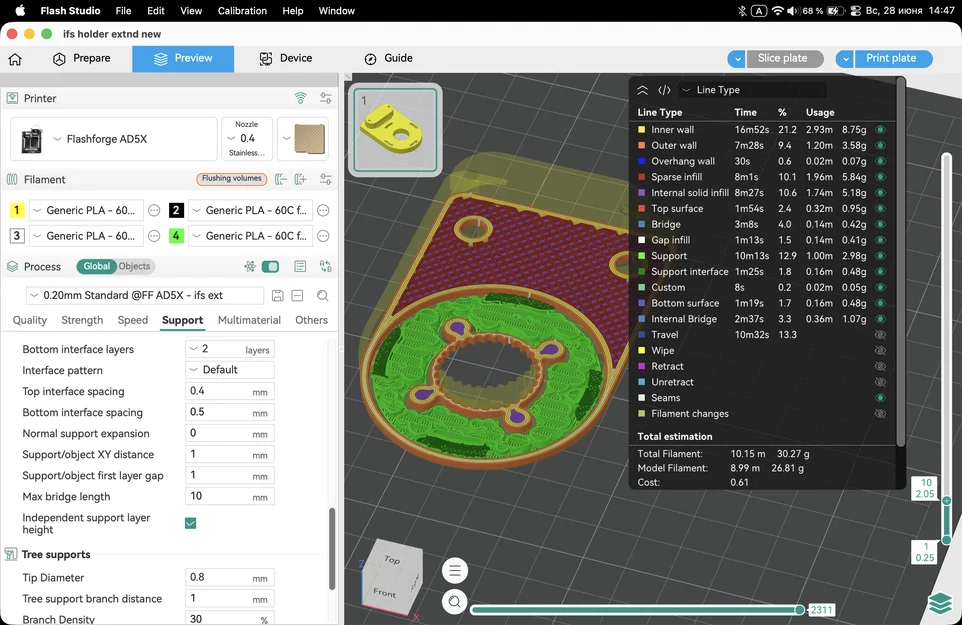Switch to the Prepare tab

click(82, 59)
